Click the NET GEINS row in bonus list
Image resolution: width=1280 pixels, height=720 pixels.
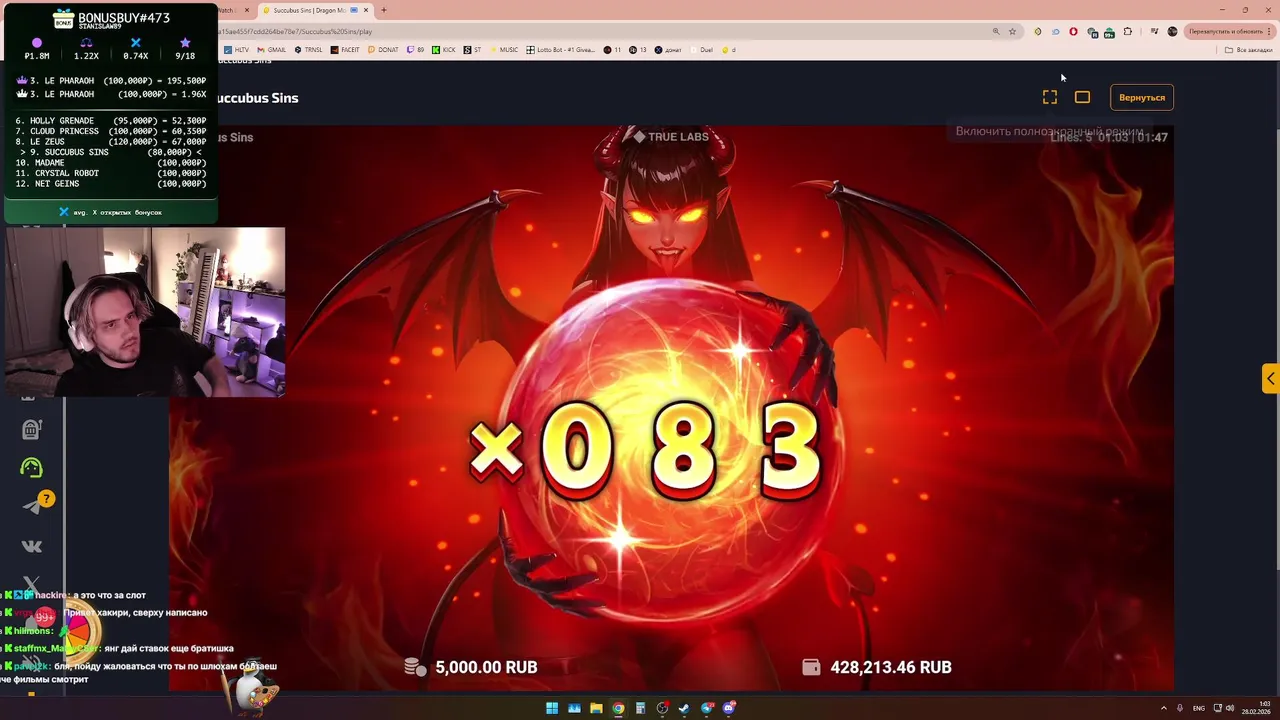tap(110, 184)
